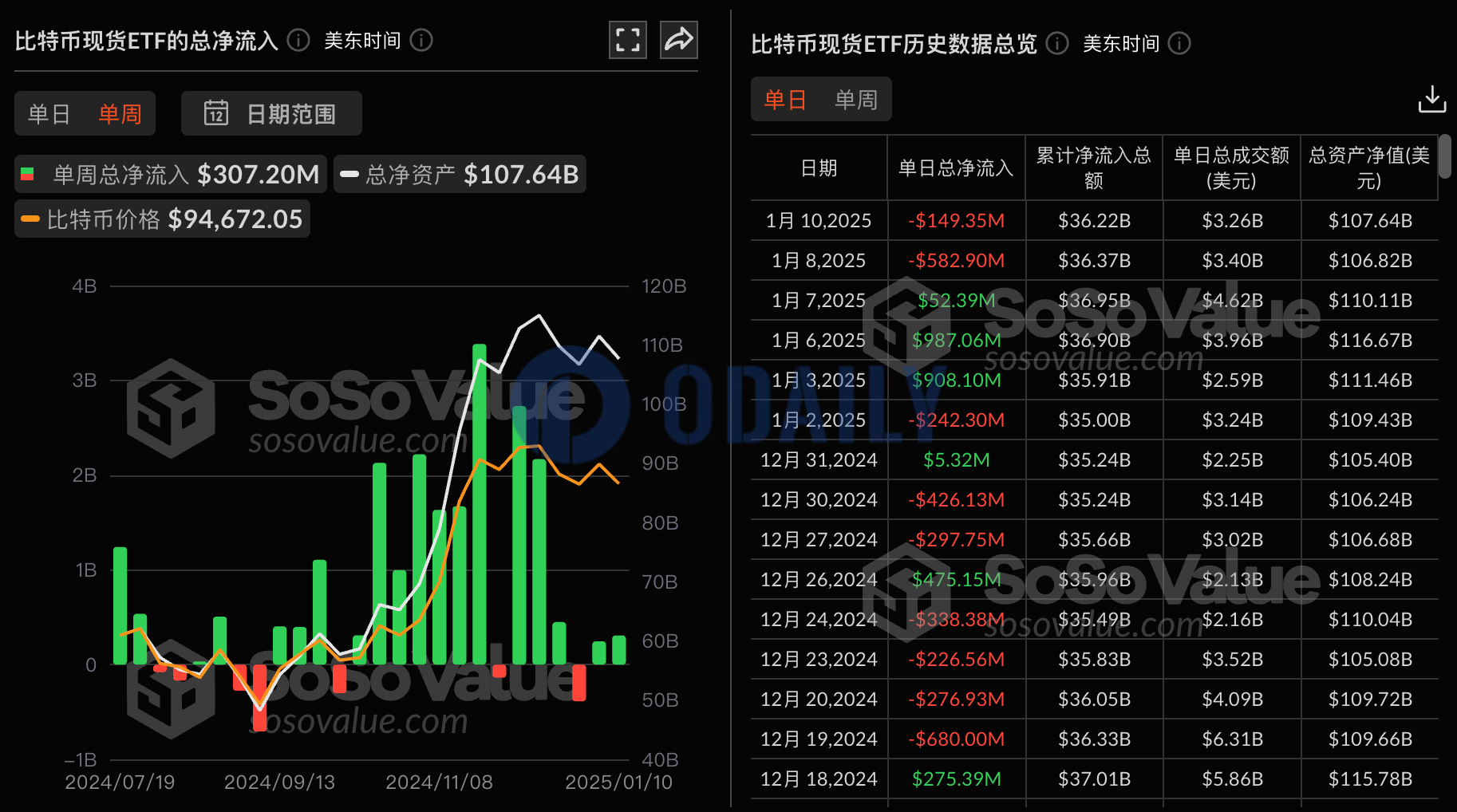Screen dimensions: 1457x812
Task: Click the $52.39M net inflow cell
Action: coord(956,300)
